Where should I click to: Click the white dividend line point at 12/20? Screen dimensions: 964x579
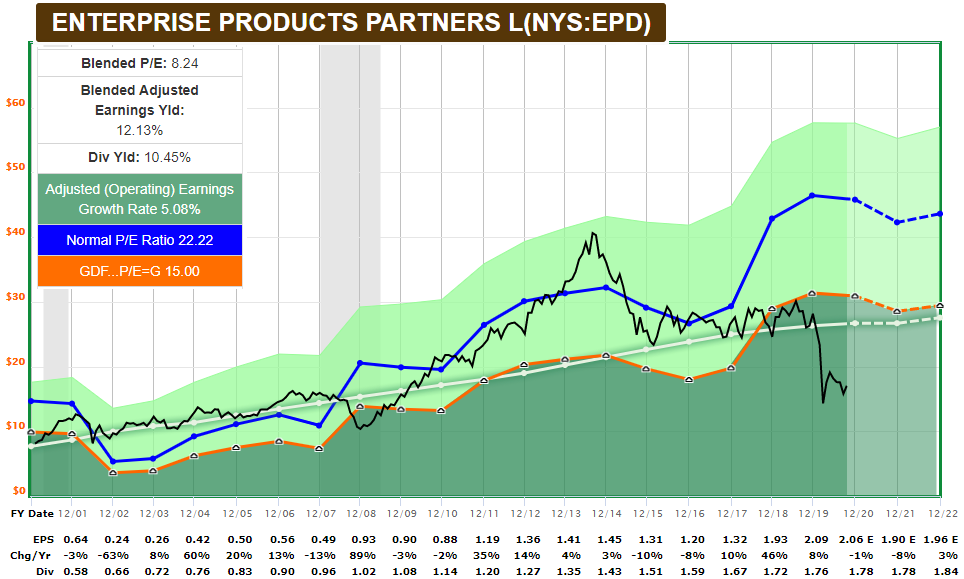(855, 323)
